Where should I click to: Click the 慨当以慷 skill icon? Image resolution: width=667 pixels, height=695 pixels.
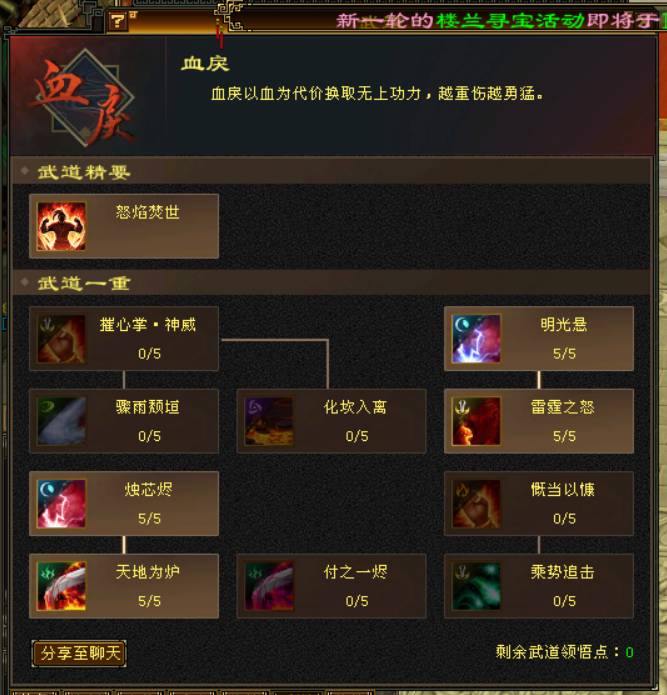point(476,504)
